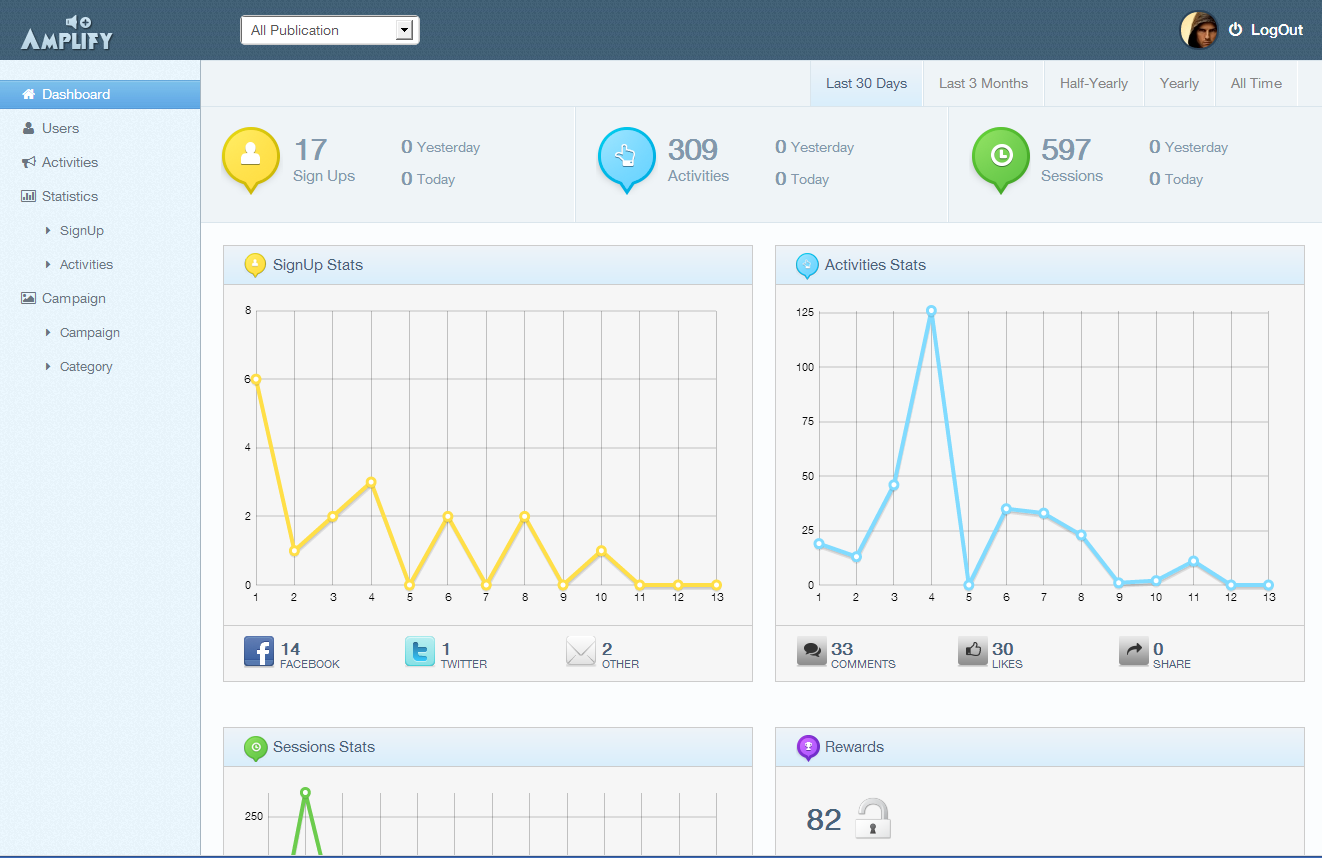Click the Activities Stats header icon

click(x=807, y=265)
